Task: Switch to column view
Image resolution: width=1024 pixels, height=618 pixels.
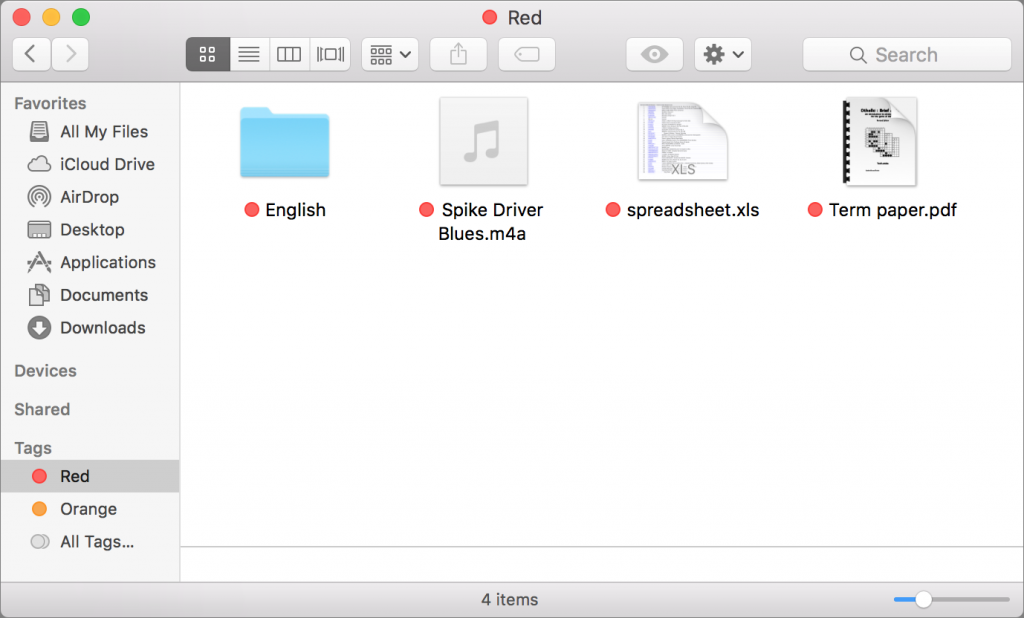Action: [x=289, y=54]
